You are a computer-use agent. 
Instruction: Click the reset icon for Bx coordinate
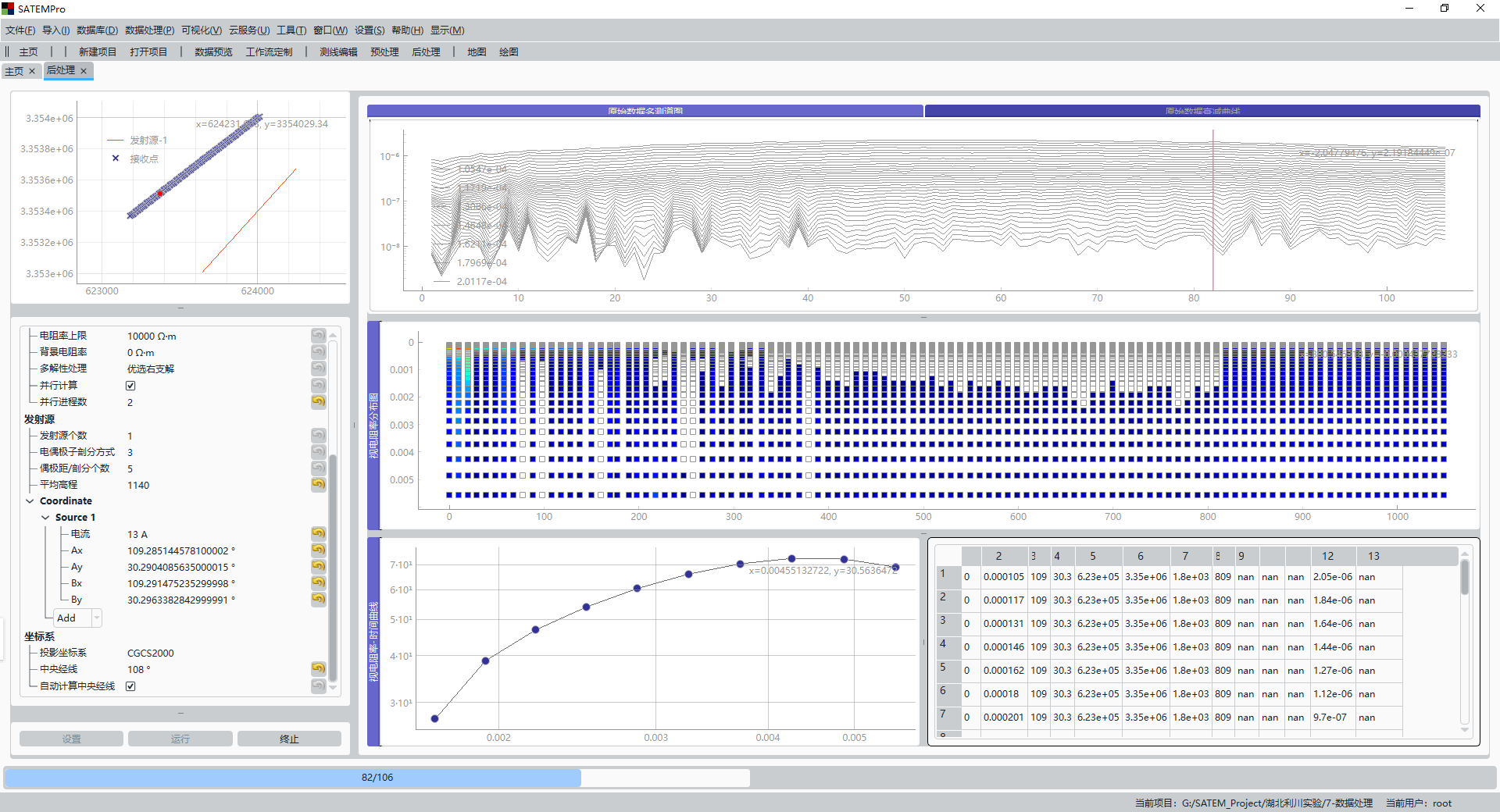tap(318, 582)
